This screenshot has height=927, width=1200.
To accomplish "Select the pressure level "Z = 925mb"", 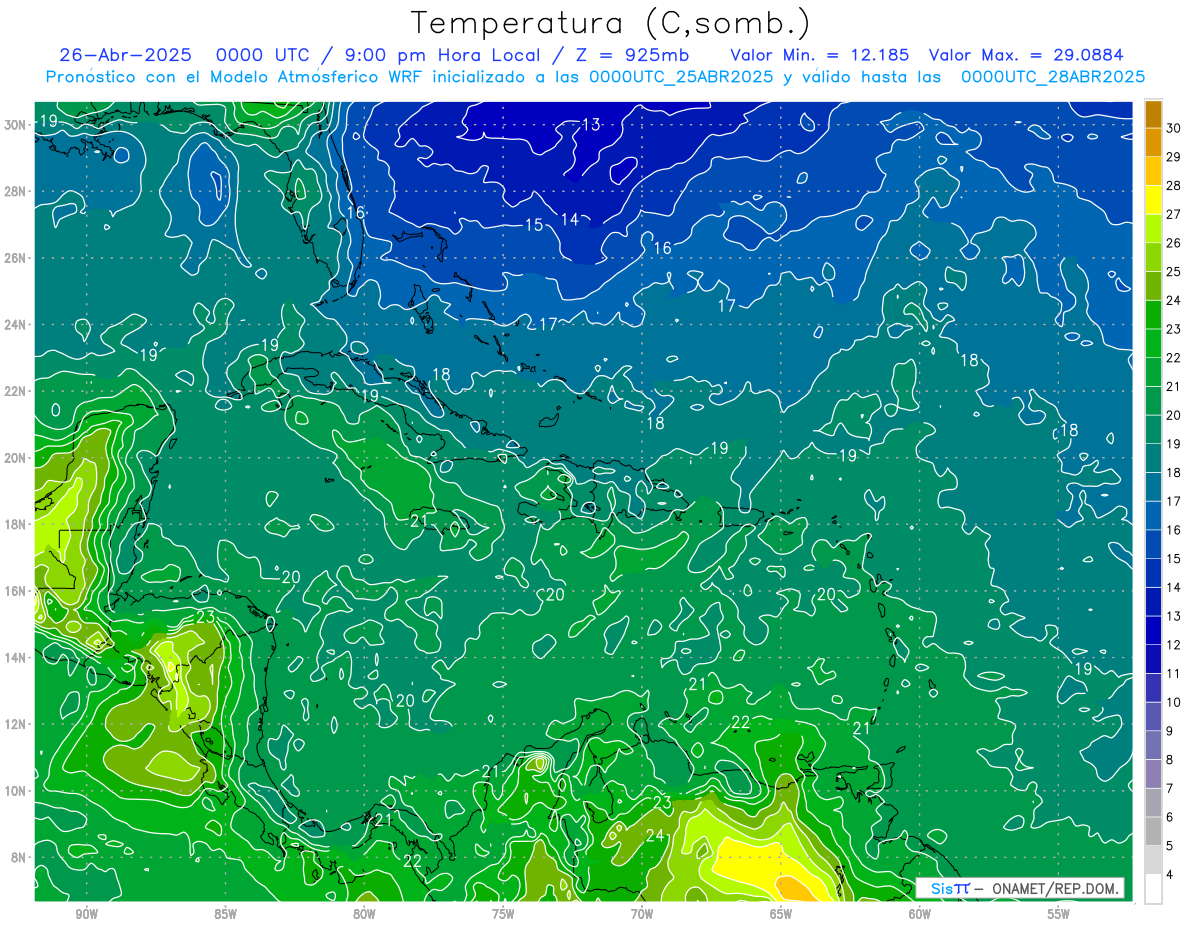I will point(631,55).
